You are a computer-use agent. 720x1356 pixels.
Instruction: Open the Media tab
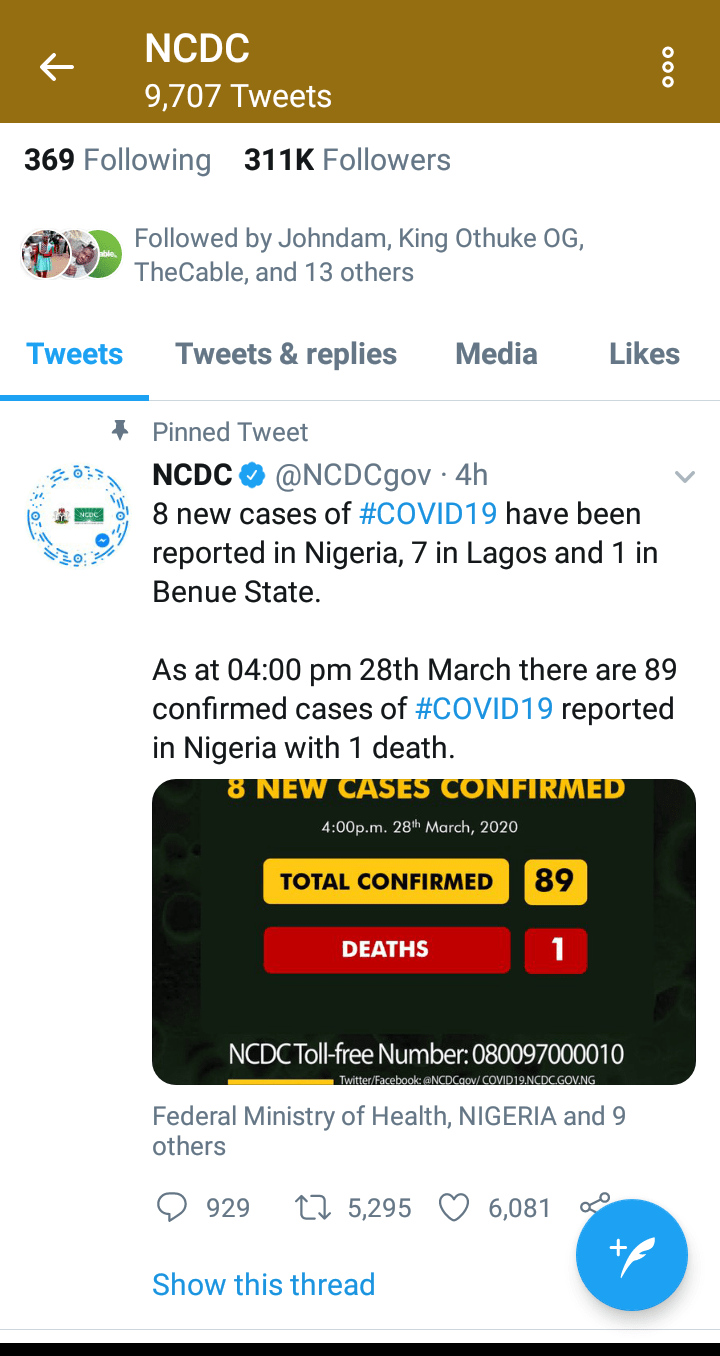[x=496, y=354]
